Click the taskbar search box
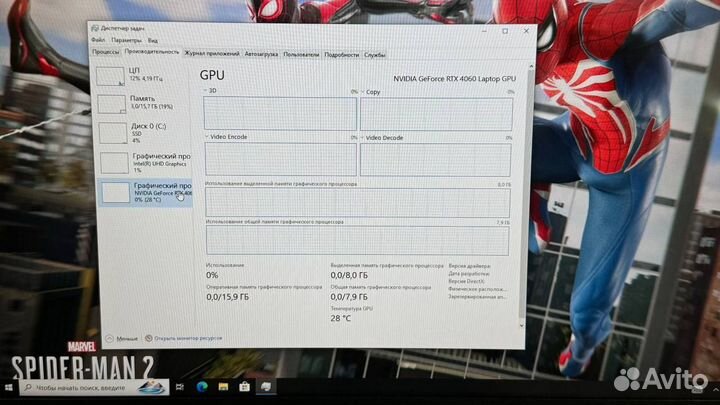Image resolution: width=720 pixels, height=405 pixels. coord(94,388)
